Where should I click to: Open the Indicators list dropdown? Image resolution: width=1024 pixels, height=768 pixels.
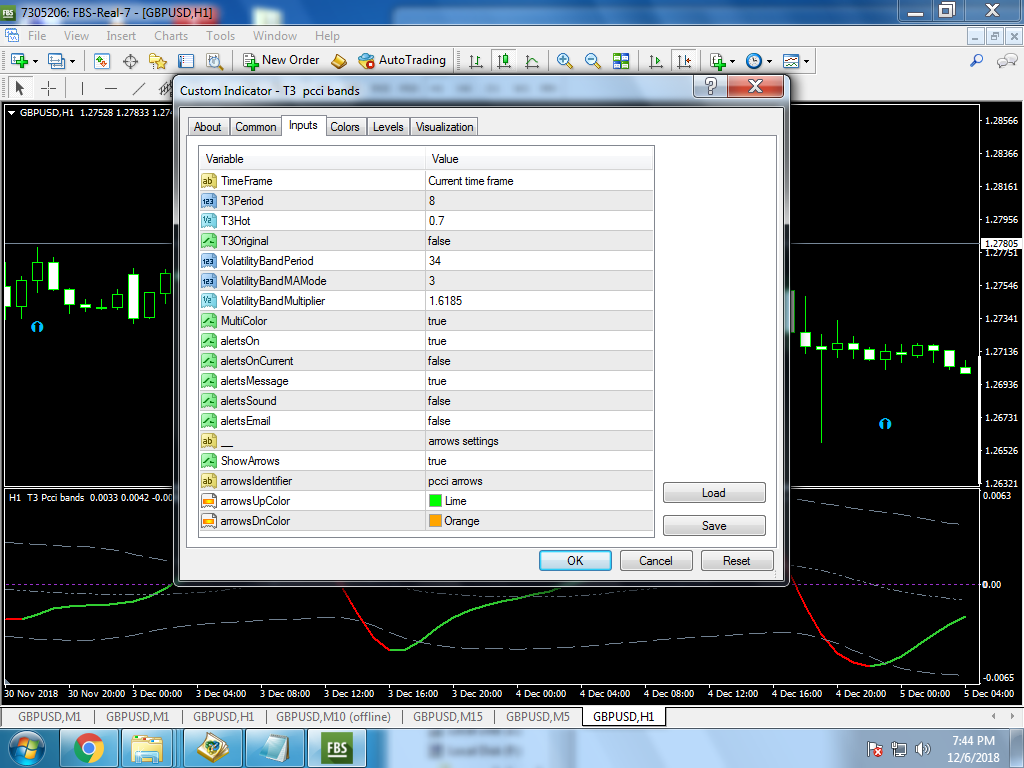point(720,61)
